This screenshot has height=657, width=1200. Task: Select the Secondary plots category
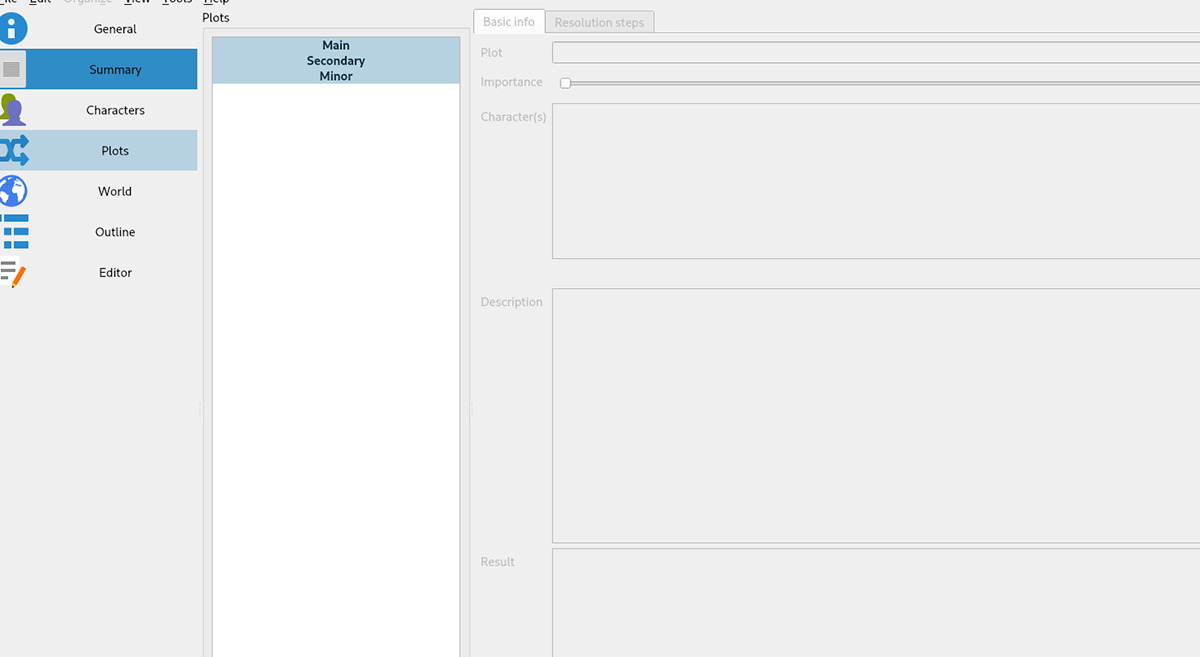tap(336, 61)
